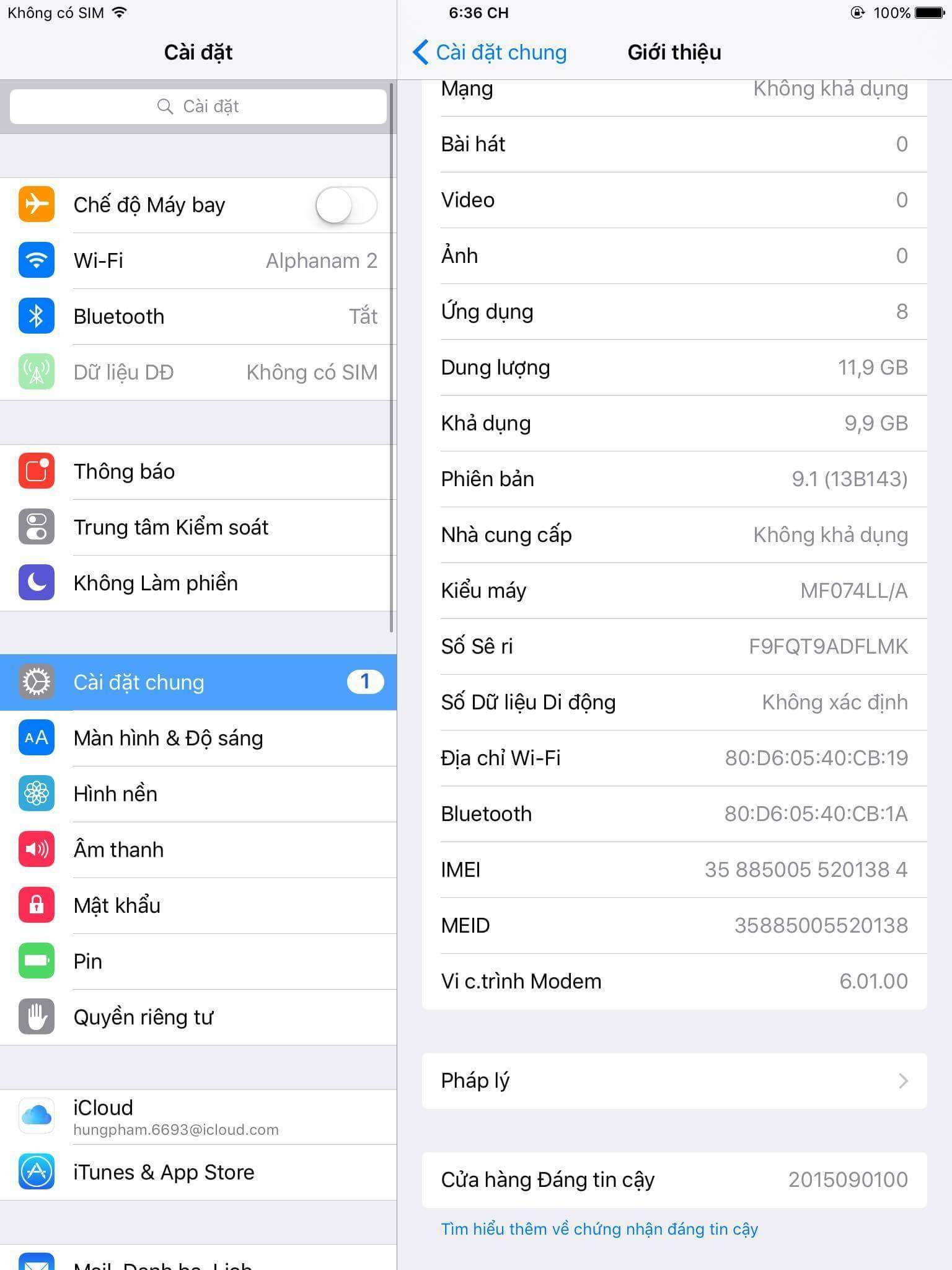This screenshot has height=1270, width=952.
Task: Open Màn hình & Độ sáng settings
Action: 198,738
